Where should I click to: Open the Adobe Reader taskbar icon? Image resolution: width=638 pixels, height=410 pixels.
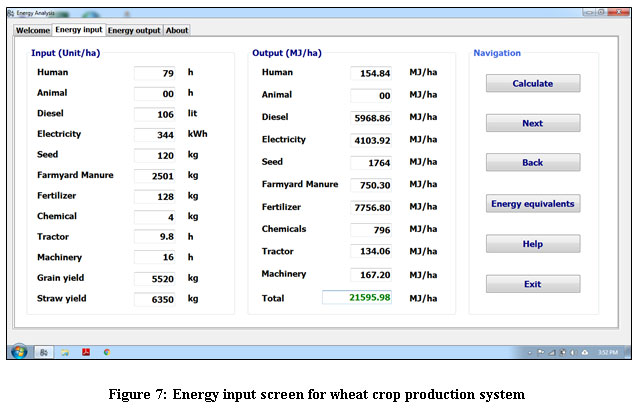[86, 352]
